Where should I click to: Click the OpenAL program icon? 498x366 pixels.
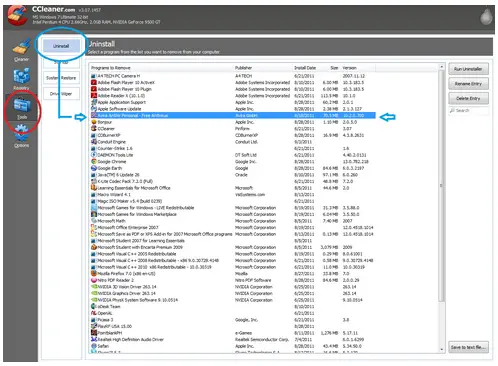pos(94,313)
